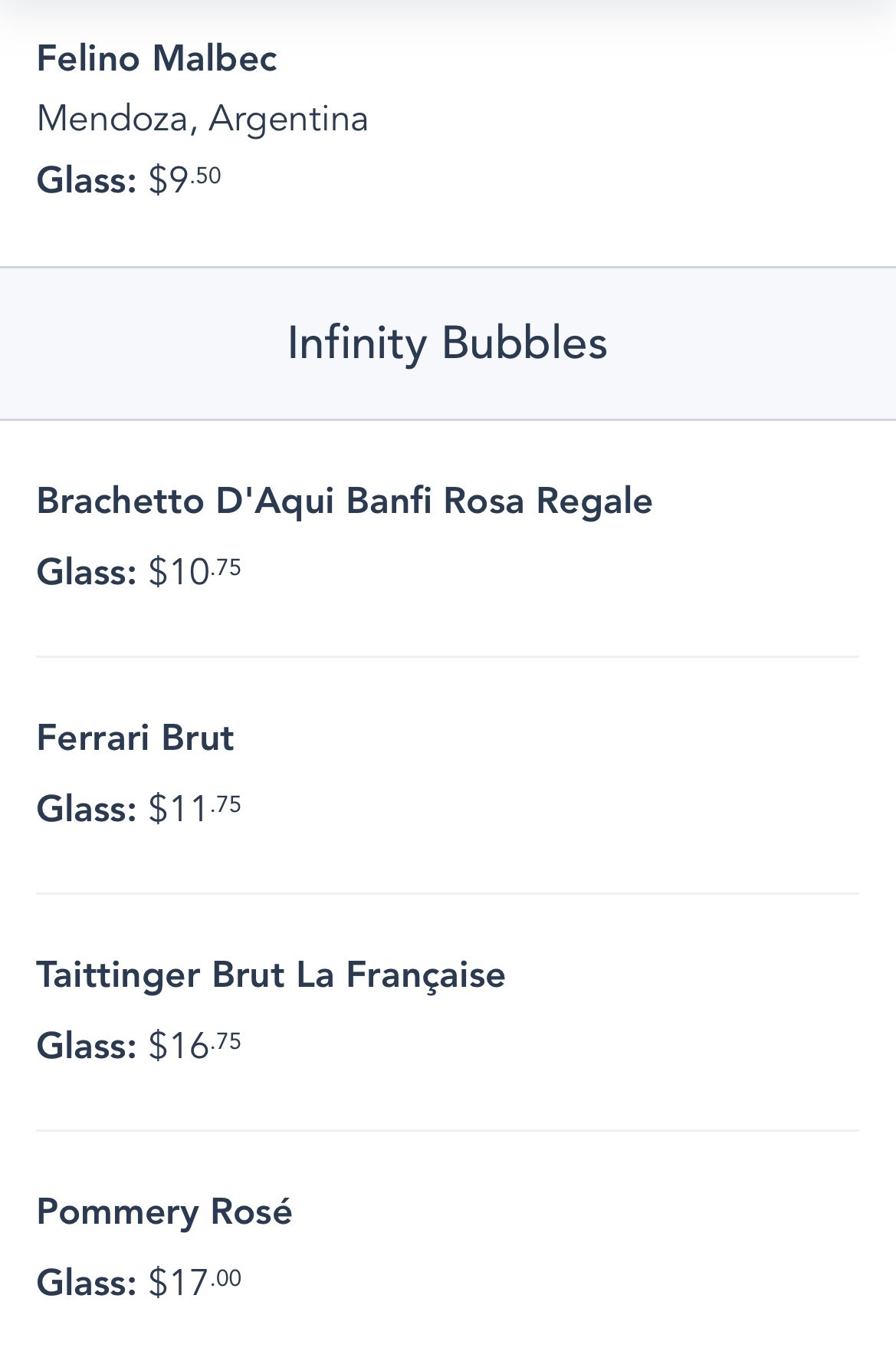The image size is (896, 1361).
Task: Tap the $16.75 glass price
Action: (x=195, y=1045)
